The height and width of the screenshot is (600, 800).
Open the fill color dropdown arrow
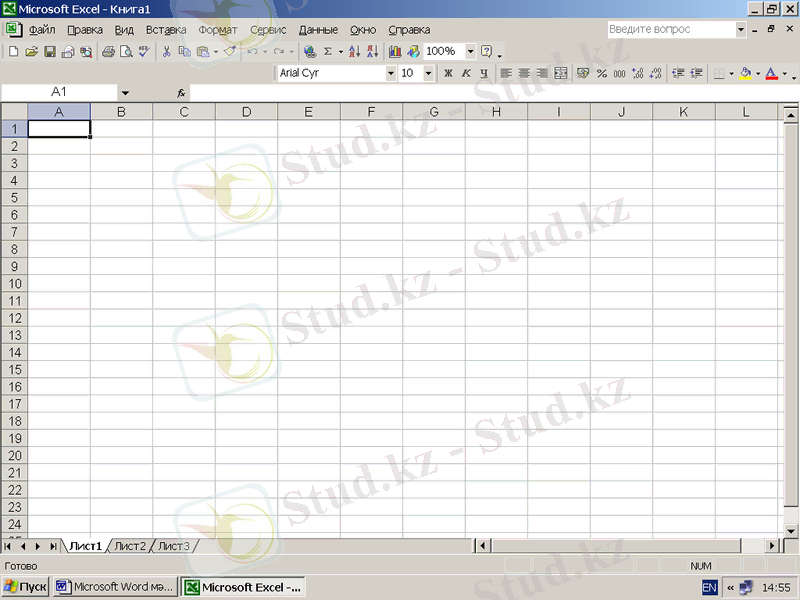tap(758, 73)
